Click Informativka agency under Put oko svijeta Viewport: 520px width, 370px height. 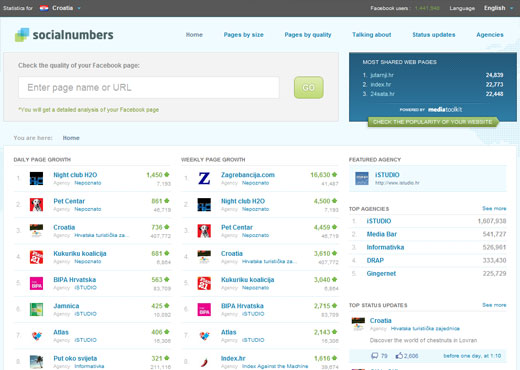[x=89, y=366]
